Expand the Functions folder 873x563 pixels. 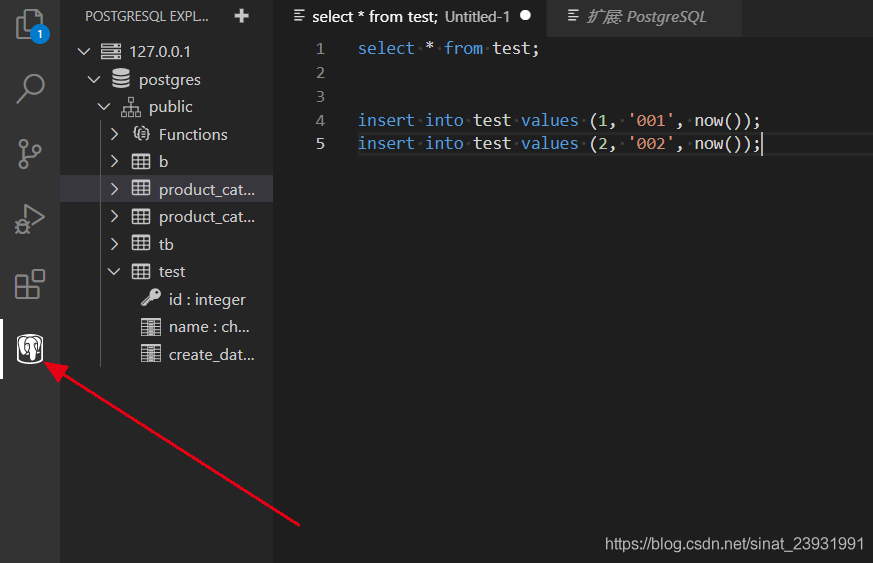114,134
